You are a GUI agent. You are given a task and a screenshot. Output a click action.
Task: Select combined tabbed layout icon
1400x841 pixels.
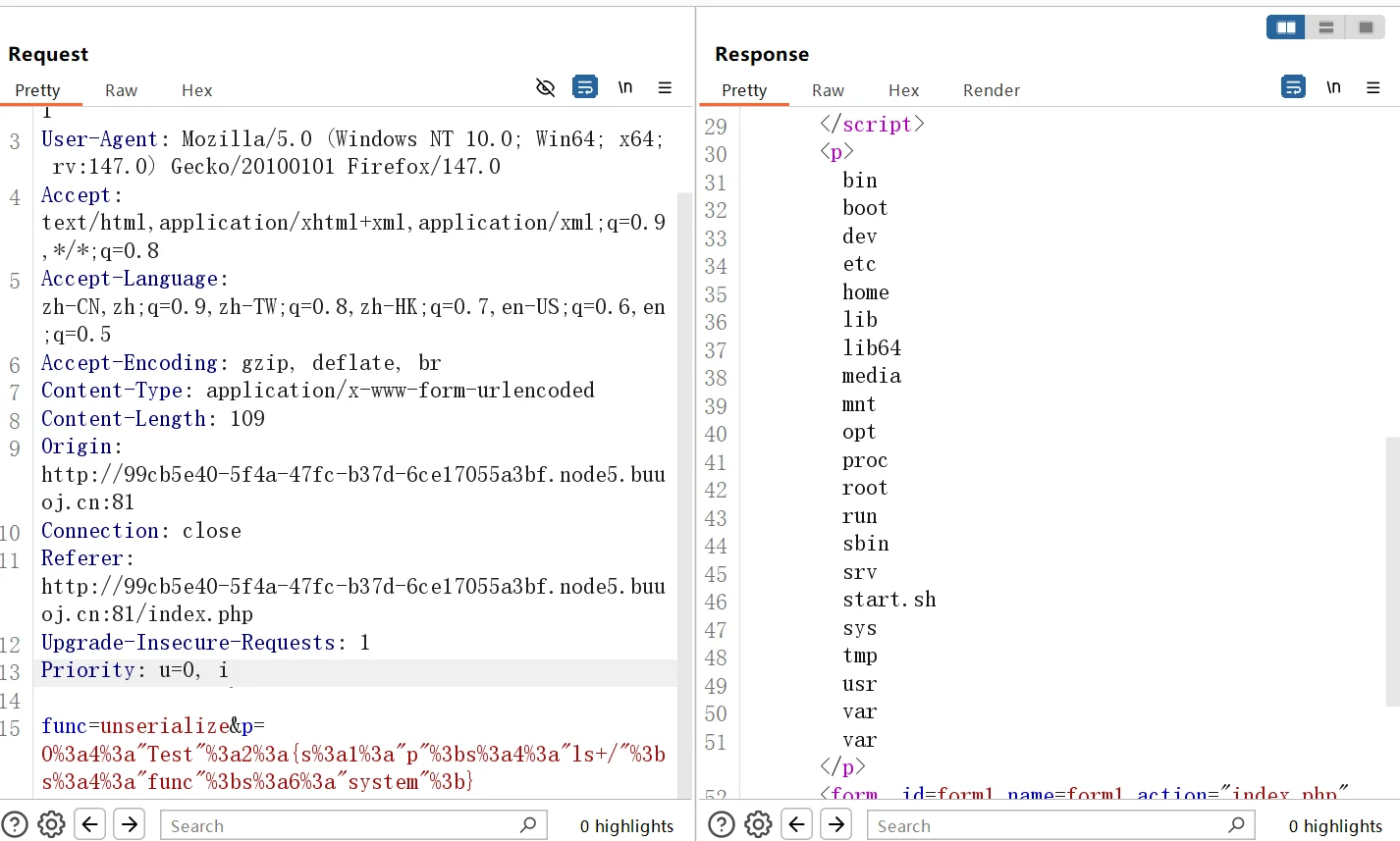click(x=1366, y=27)
